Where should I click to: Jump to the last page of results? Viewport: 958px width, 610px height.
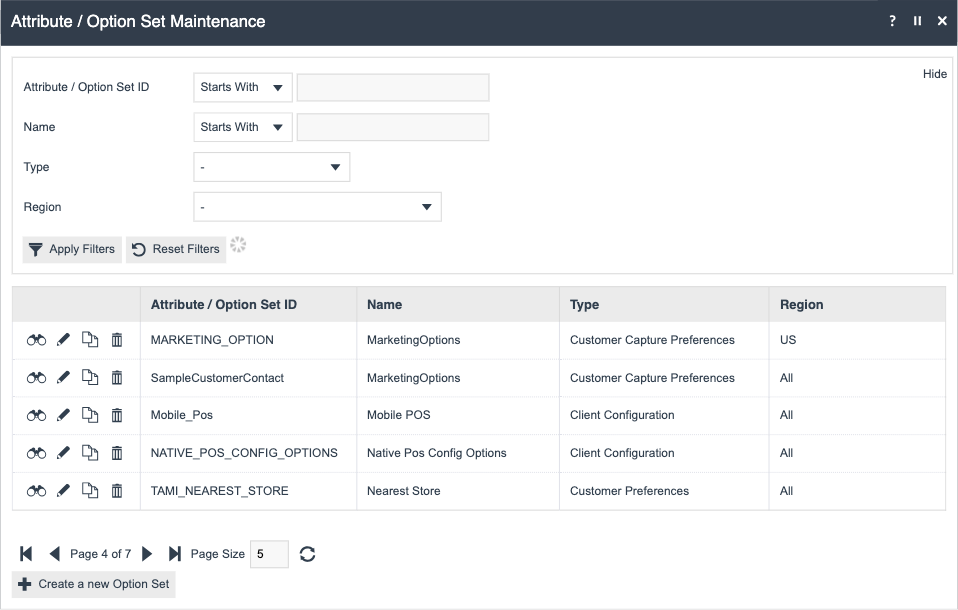tap(175, 553)
